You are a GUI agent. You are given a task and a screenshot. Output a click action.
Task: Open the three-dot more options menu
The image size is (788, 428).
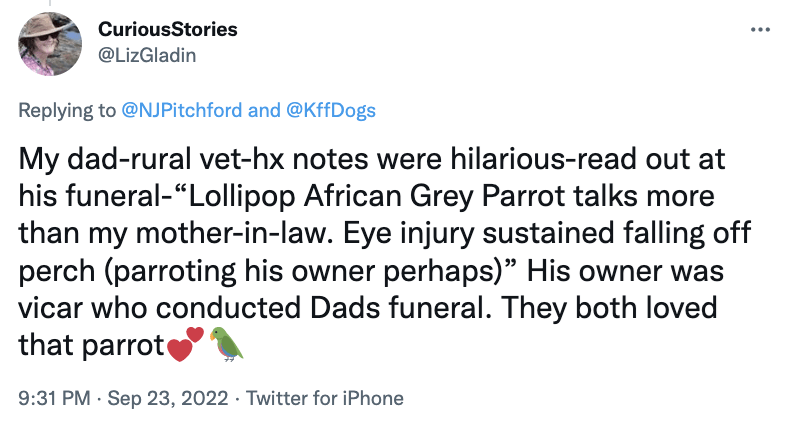tap(760, 29)
